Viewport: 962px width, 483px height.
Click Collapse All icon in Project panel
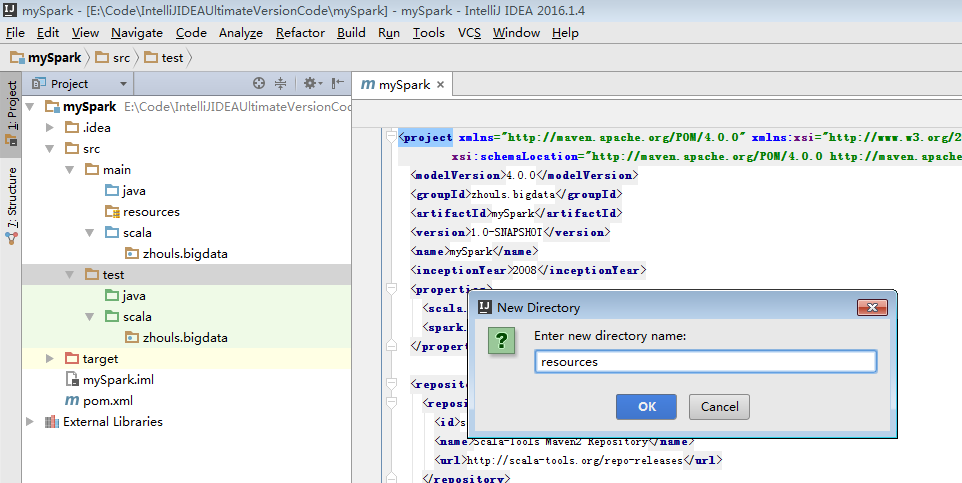280,83
